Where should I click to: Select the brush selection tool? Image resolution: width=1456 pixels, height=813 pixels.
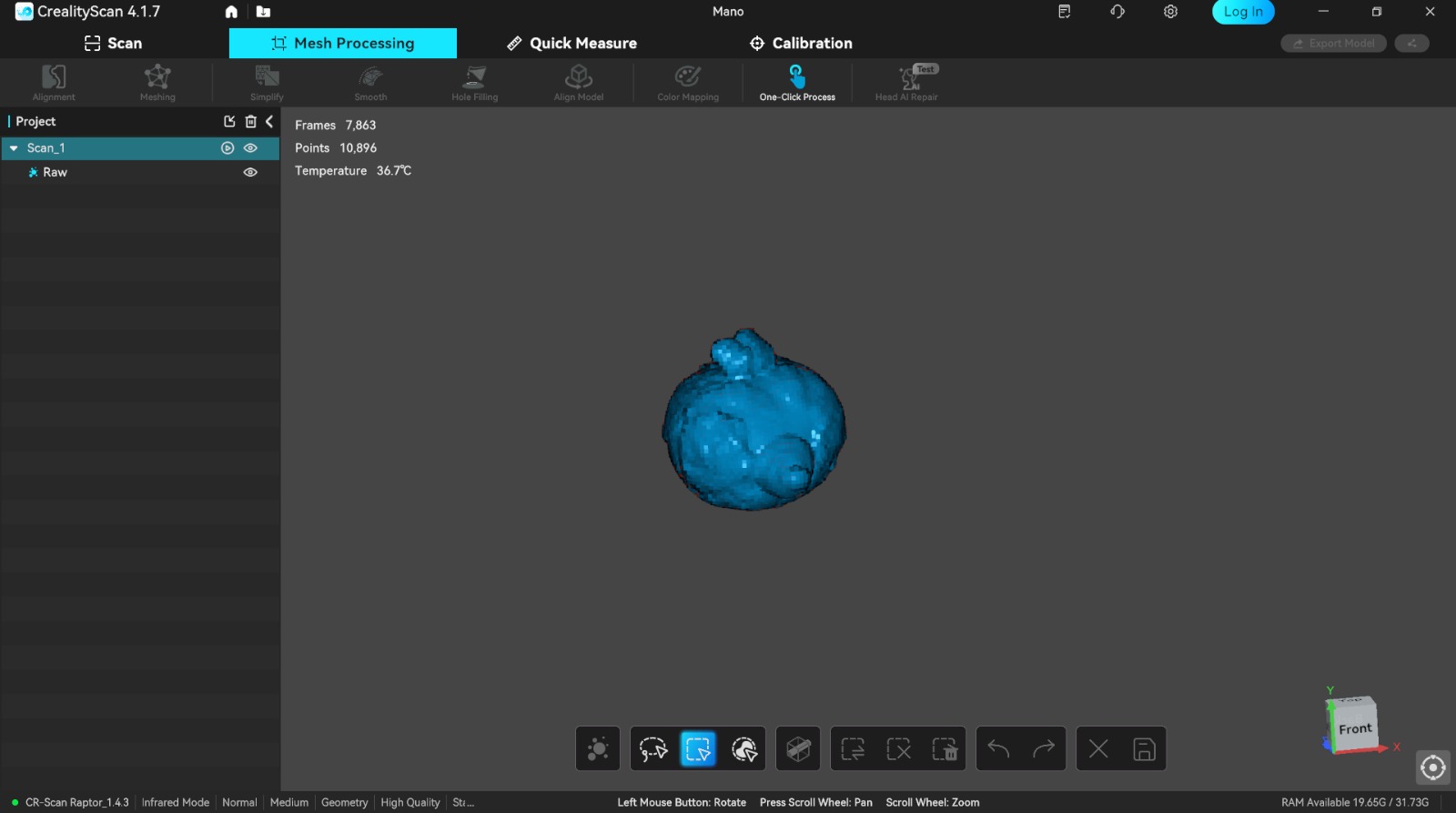(743, 748)
